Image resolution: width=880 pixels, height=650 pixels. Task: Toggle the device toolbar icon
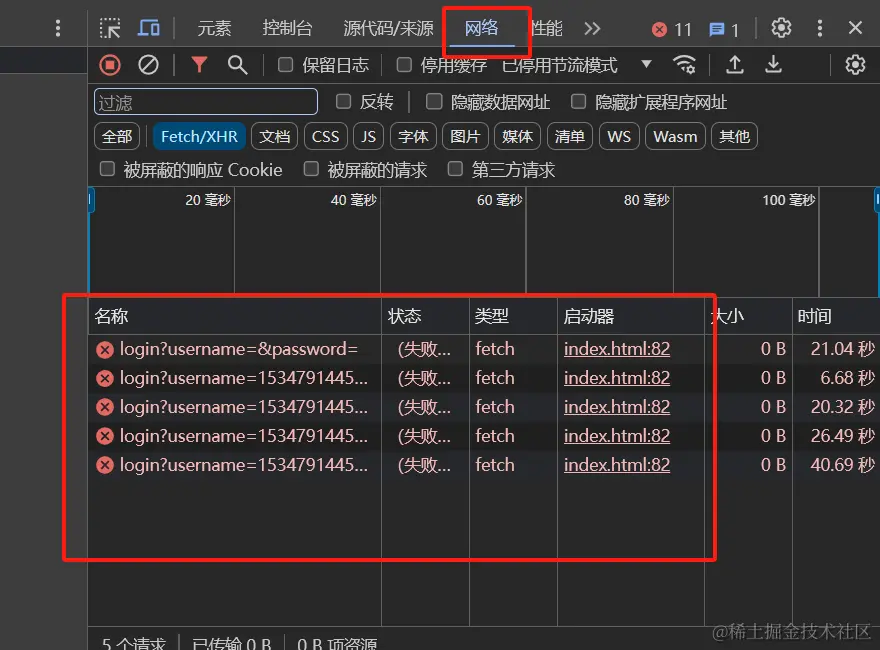[x=149, y=27]
